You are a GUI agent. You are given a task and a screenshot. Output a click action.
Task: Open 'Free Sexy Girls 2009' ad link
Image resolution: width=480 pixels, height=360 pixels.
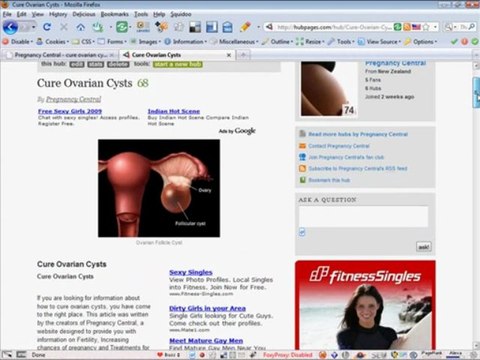(x=70, y=111)
